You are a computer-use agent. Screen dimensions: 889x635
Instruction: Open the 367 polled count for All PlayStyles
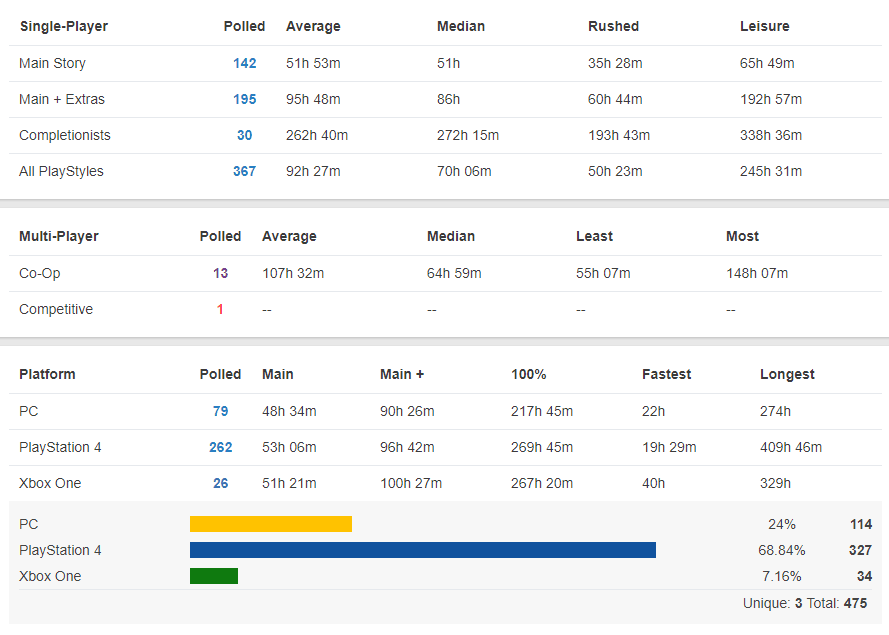pos(244,171)
